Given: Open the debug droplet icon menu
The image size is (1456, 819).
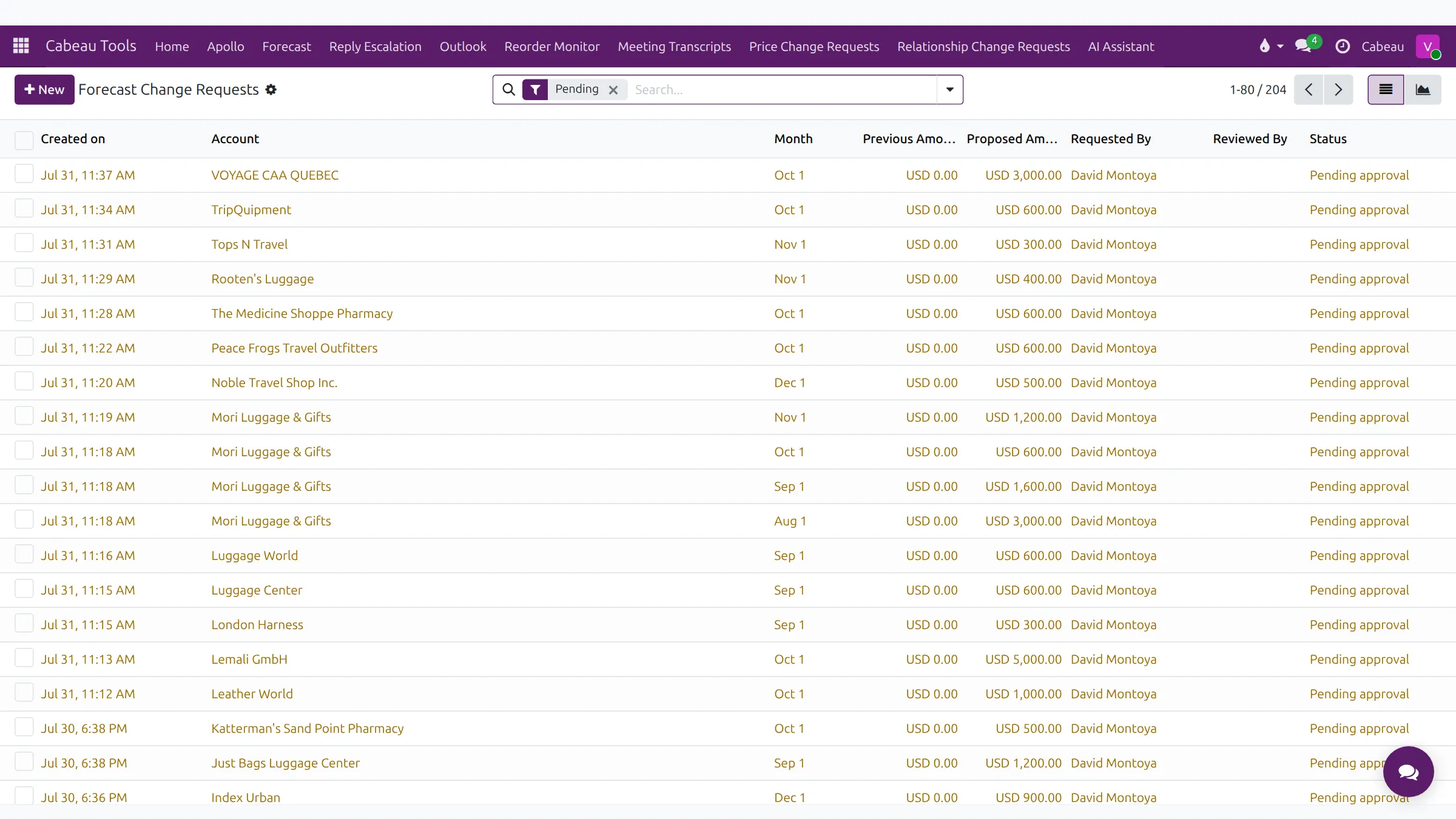Looking at the screenshot, I should click(x=1271, y=46).
